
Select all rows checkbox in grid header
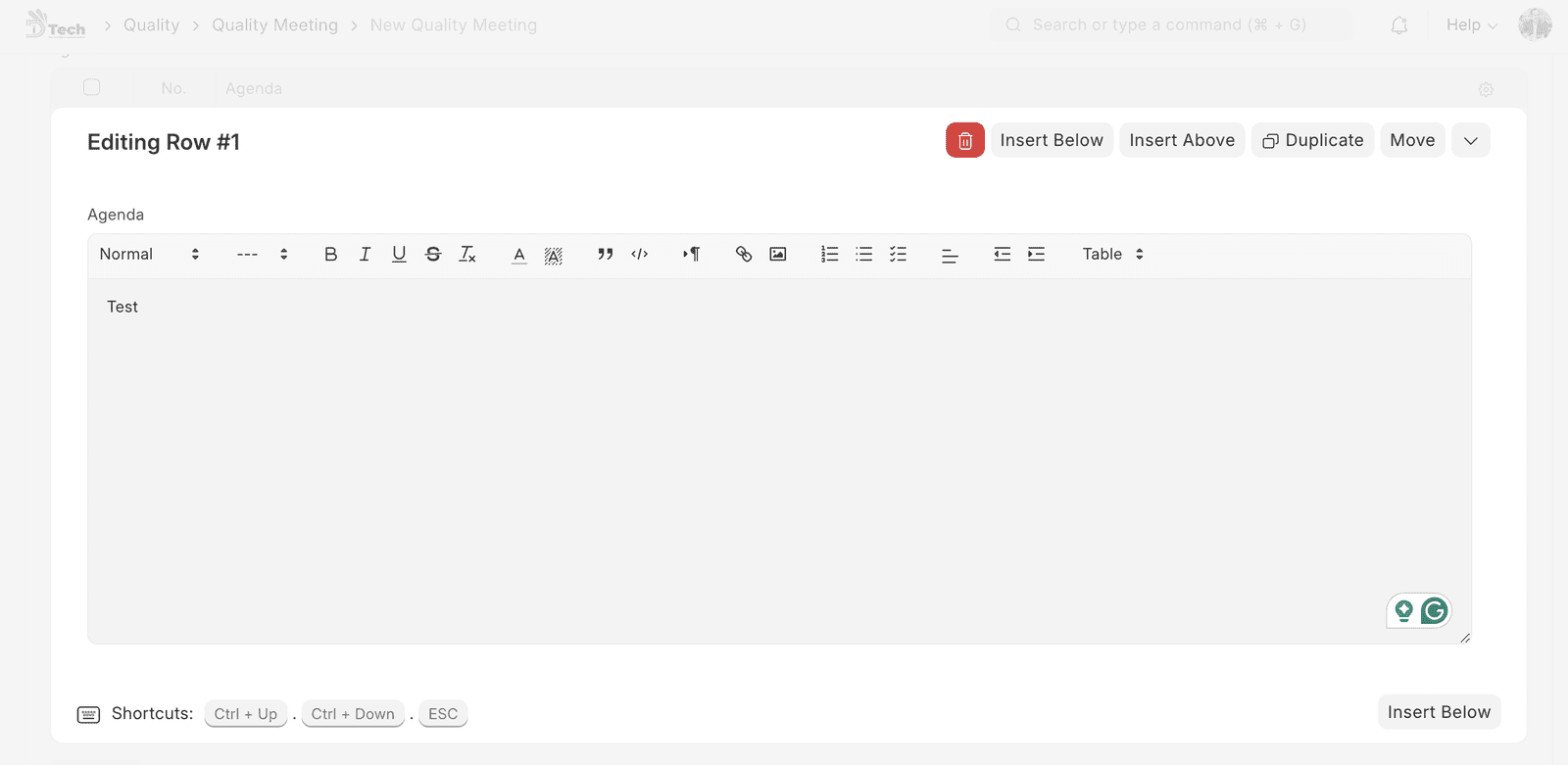click(x=92, y=87)
